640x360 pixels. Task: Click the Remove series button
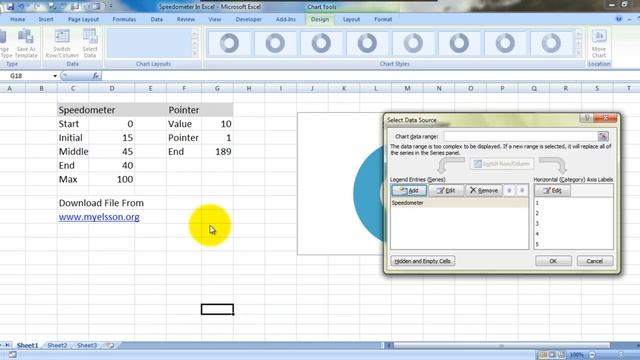[x=484, y=191]
